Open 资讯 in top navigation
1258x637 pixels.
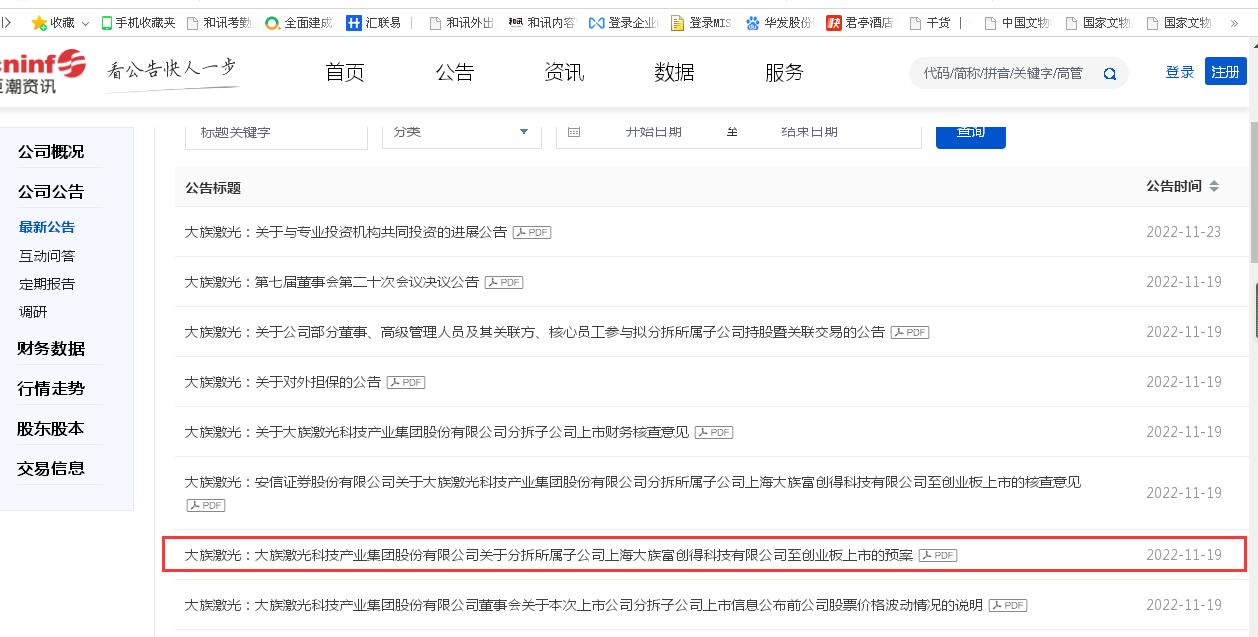pos(564,72)
